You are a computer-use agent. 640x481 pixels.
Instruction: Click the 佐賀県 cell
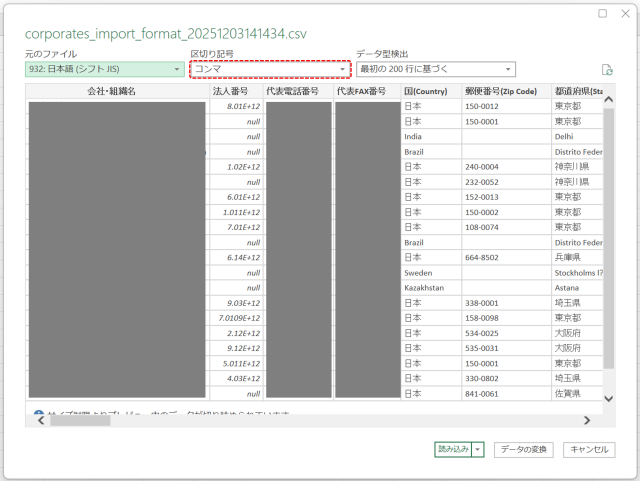(577, 394)
